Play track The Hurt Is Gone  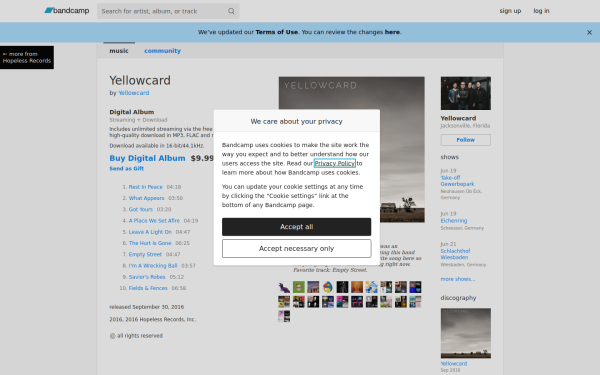[150, 243]
